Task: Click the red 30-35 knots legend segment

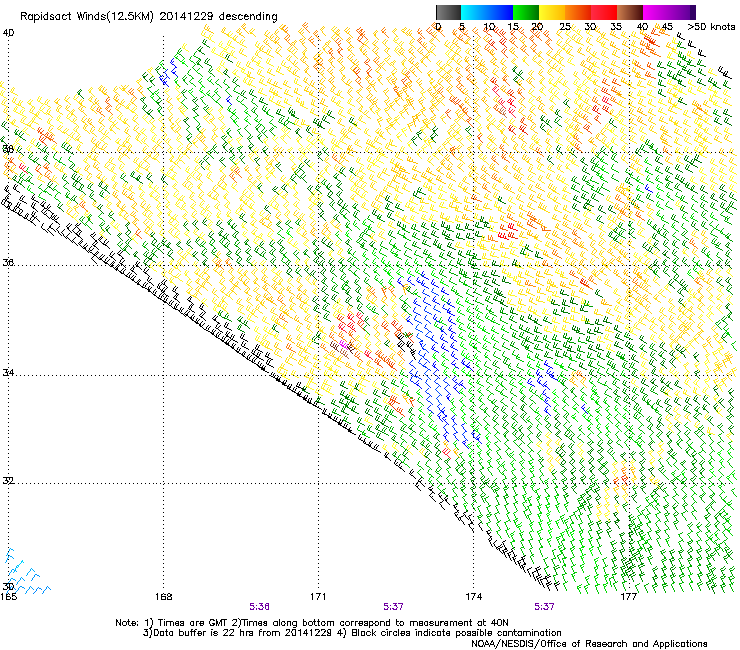Action: (604, 12)
